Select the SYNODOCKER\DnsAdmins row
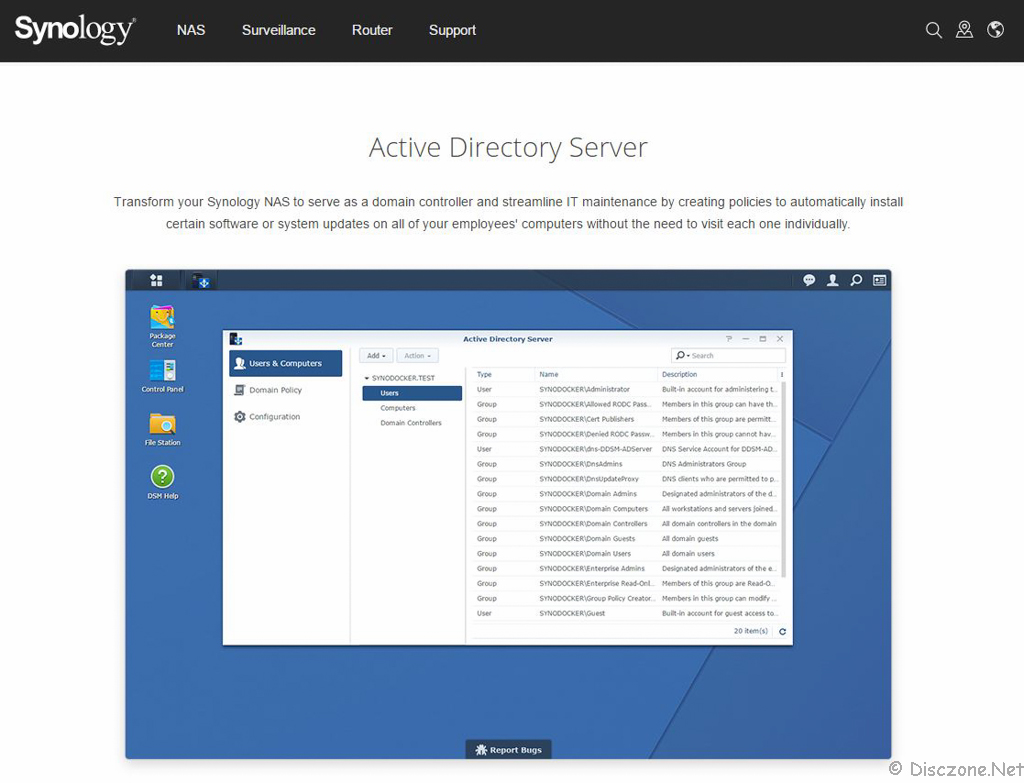 626,464
